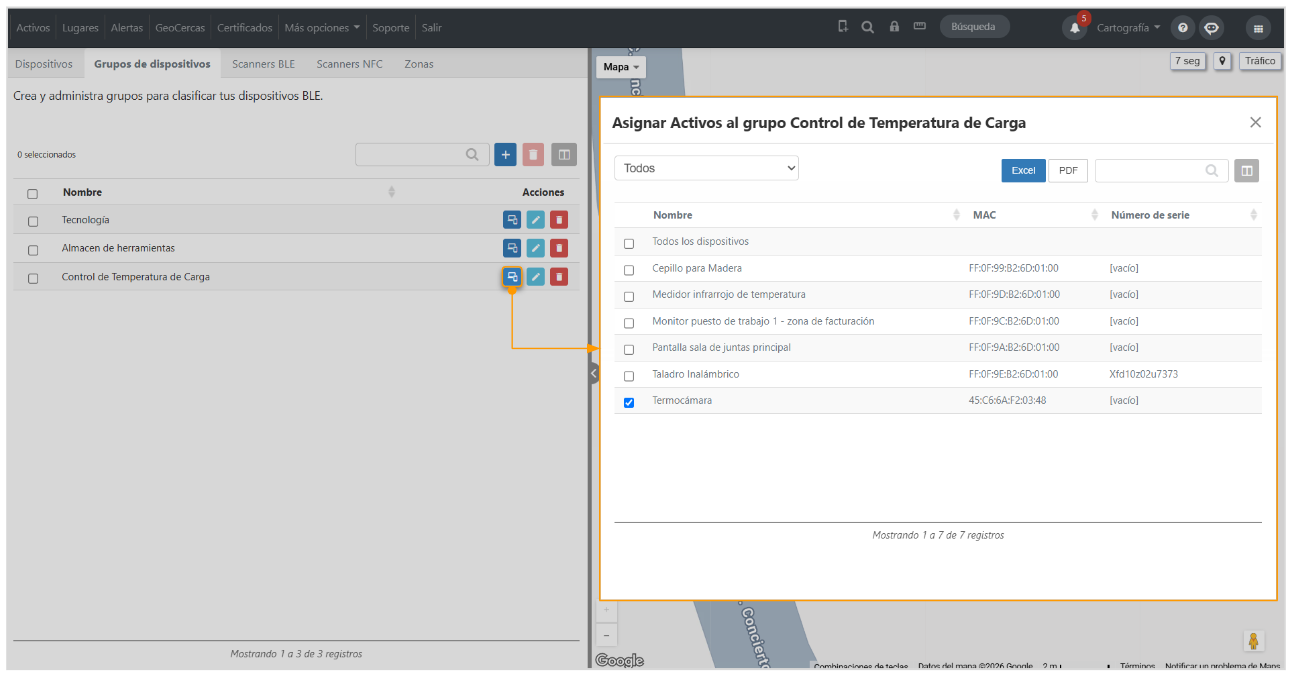Expand the Más opciones menu
This screenshot has height=675, width=1292.
point(322,28)
